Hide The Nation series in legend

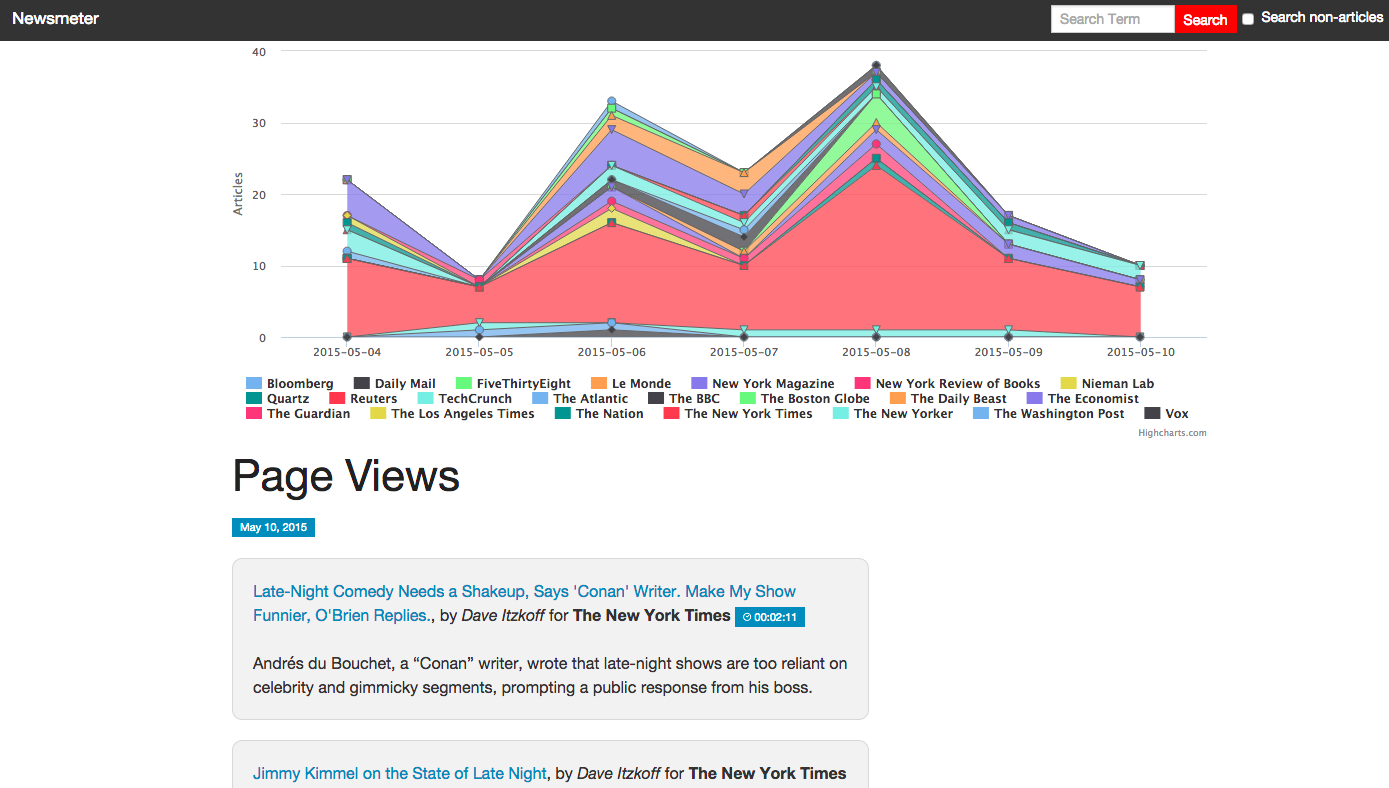[x=599, y=414]
